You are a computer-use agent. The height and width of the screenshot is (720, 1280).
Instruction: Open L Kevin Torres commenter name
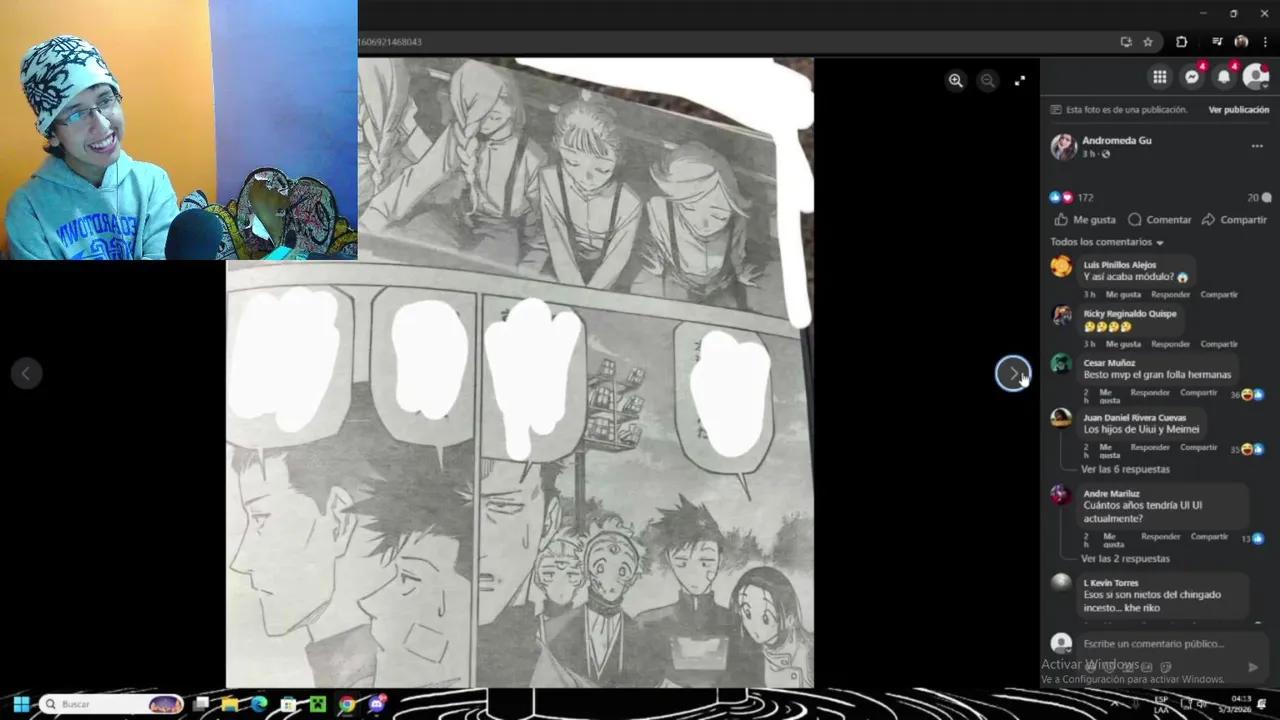1110,583
